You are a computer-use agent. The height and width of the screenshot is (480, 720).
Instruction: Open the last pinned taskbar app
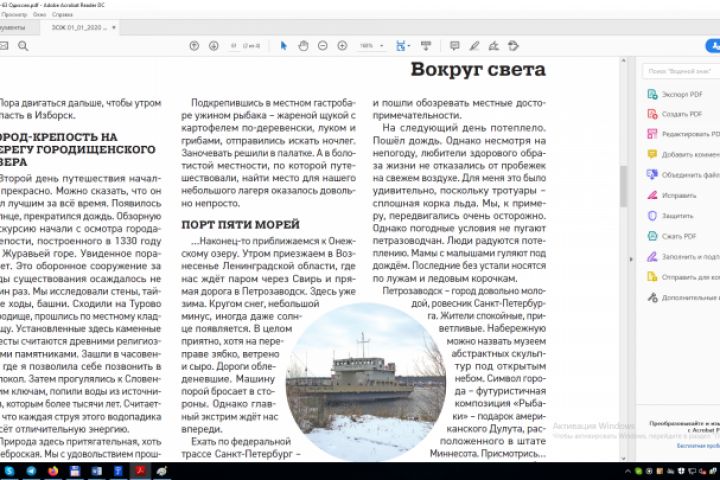[162, 471]
